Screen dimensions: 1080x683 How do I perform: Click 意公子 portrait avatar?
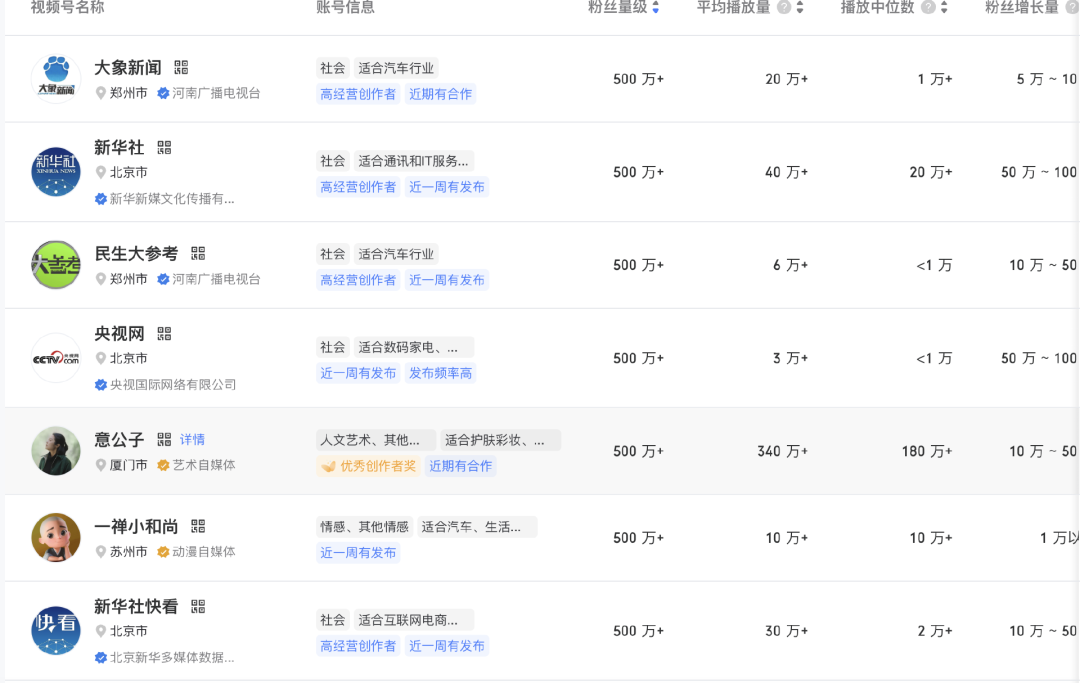tap(56, 451)
